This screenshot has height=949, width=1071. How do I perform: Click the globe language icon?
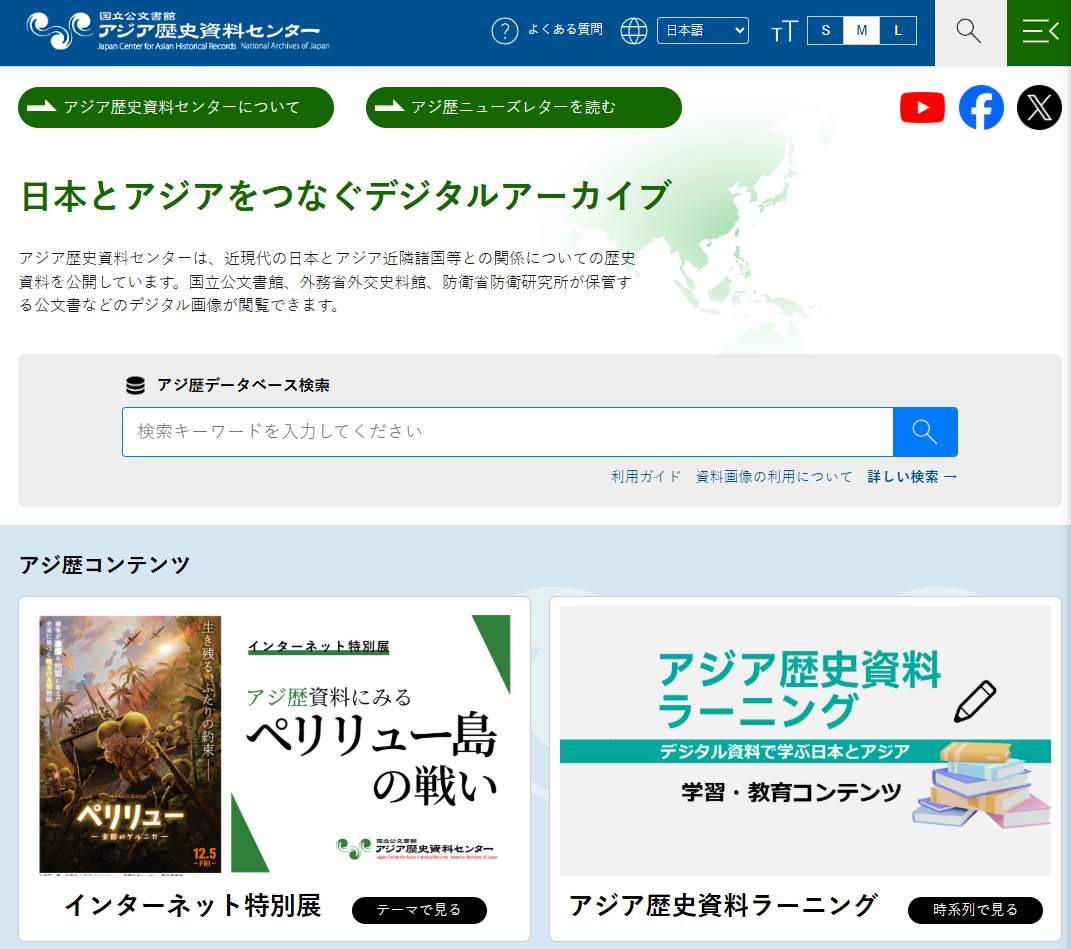(634, 31)
